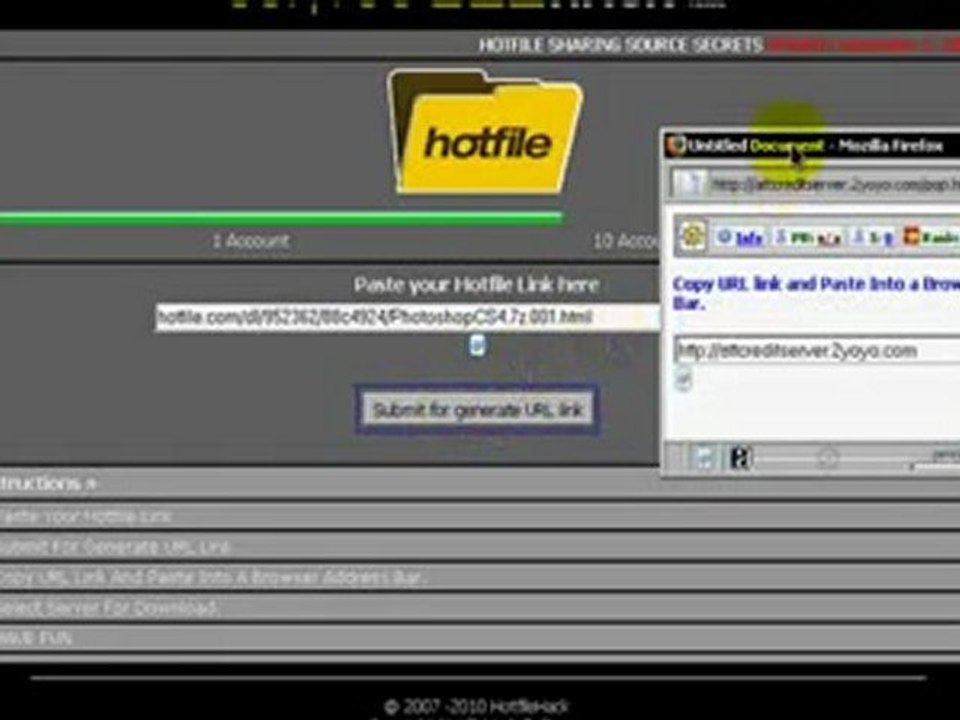Click 'Select Server For Download' instruction row
Image resolution: width=960 pixels, height=720 pixels.
point(480,607)
